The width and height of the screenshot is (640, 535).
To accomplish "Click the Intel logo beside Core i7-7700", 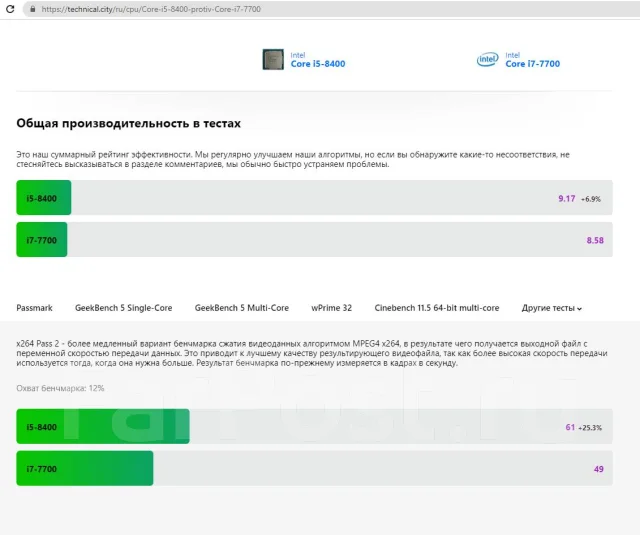I will 488,60.
